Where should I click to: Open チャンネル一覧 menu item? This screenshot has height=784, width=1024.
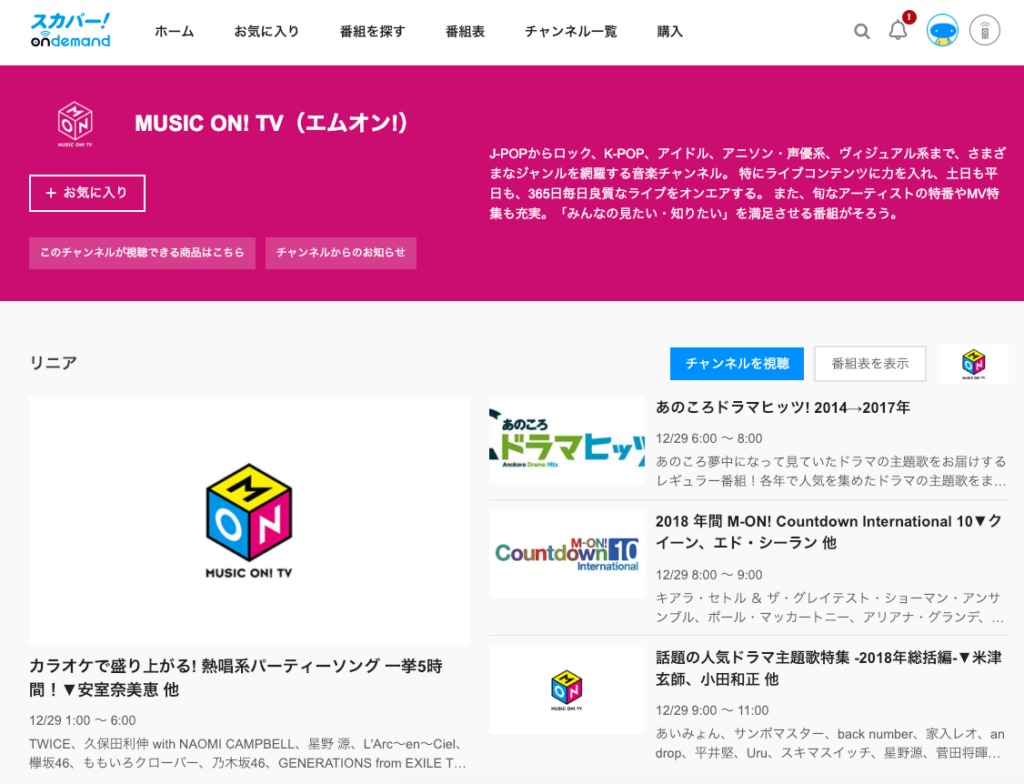point(571,31)
